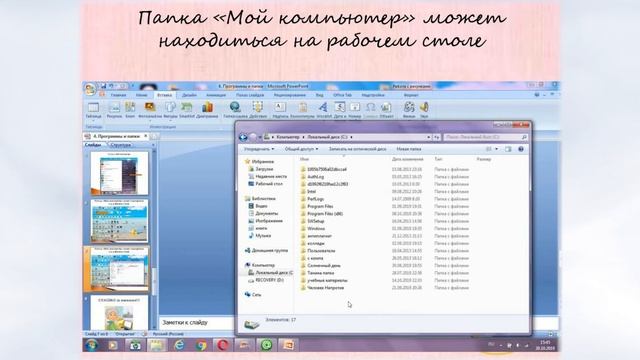This screenshot has height=360, width=640.
Task: Sort by Имя column header
Action: click(304, 159)
